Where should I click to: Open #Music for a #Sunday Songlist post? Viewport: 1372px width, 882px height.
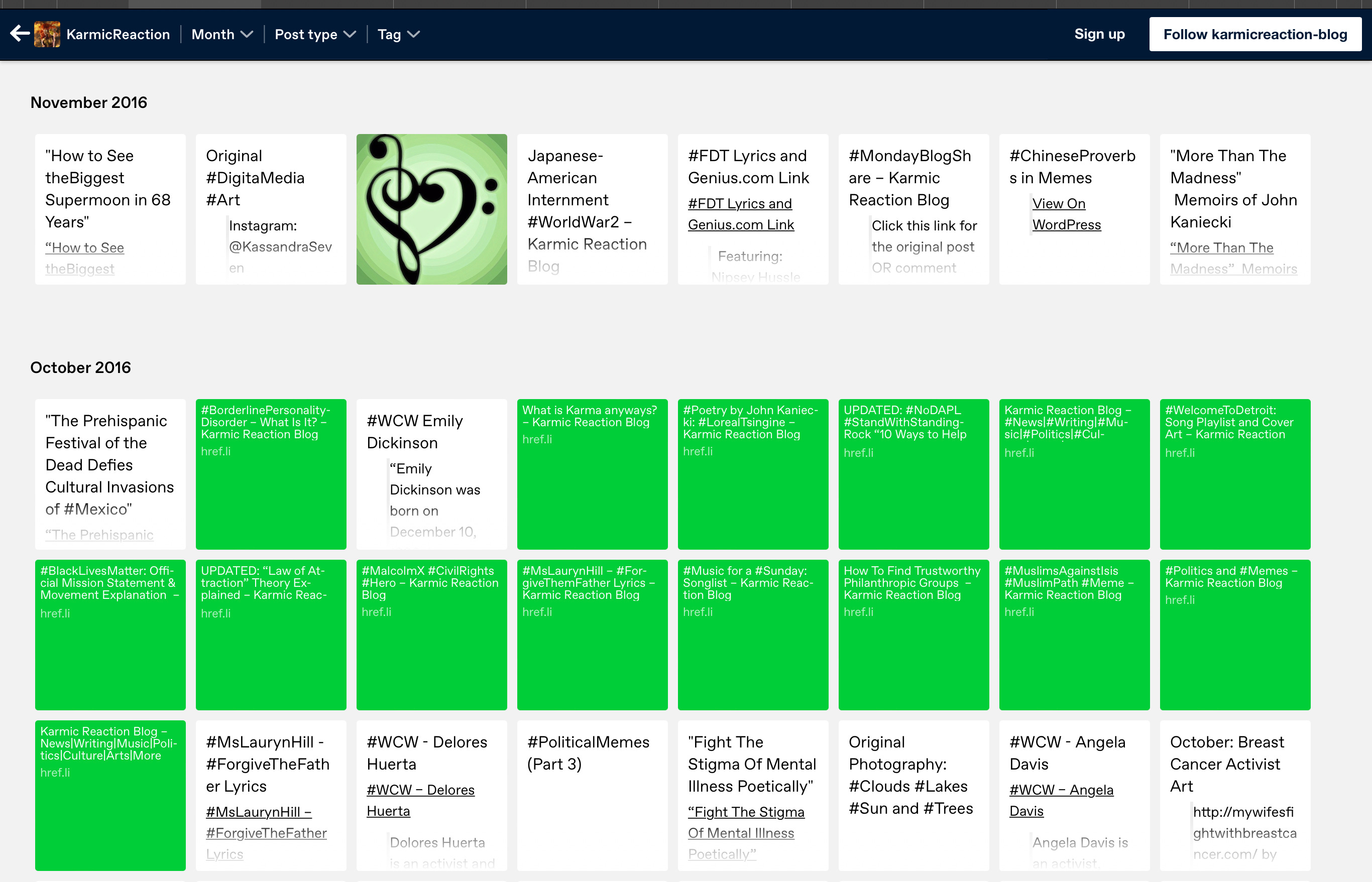753,635
